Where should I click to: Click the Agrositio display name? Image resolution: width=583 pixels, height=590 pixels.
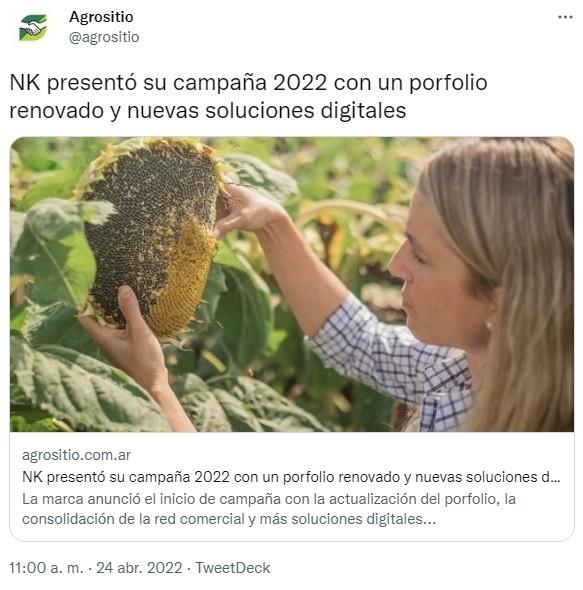[x=101, y=17]
